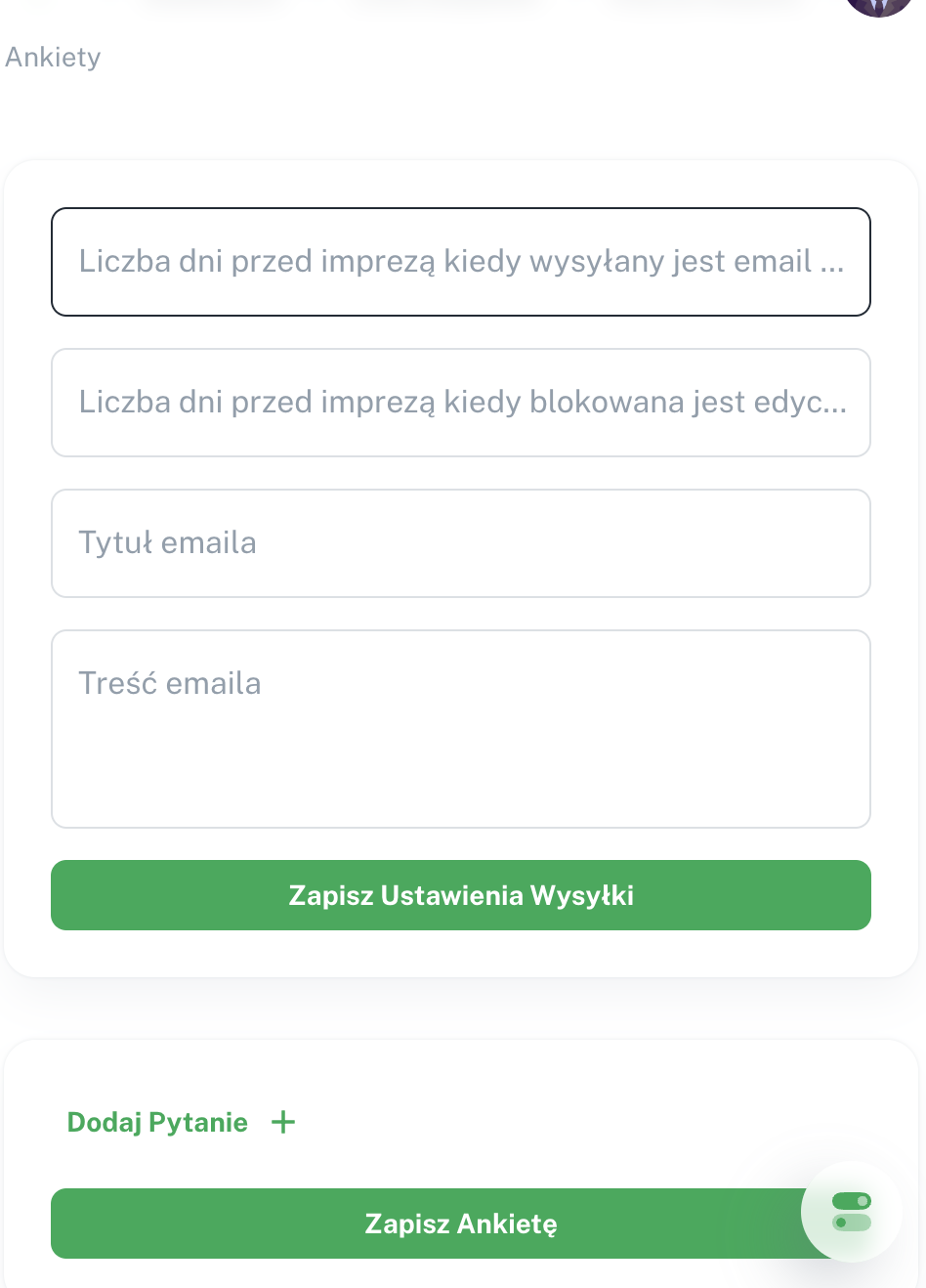Save the email sending settings

(461, 895)
